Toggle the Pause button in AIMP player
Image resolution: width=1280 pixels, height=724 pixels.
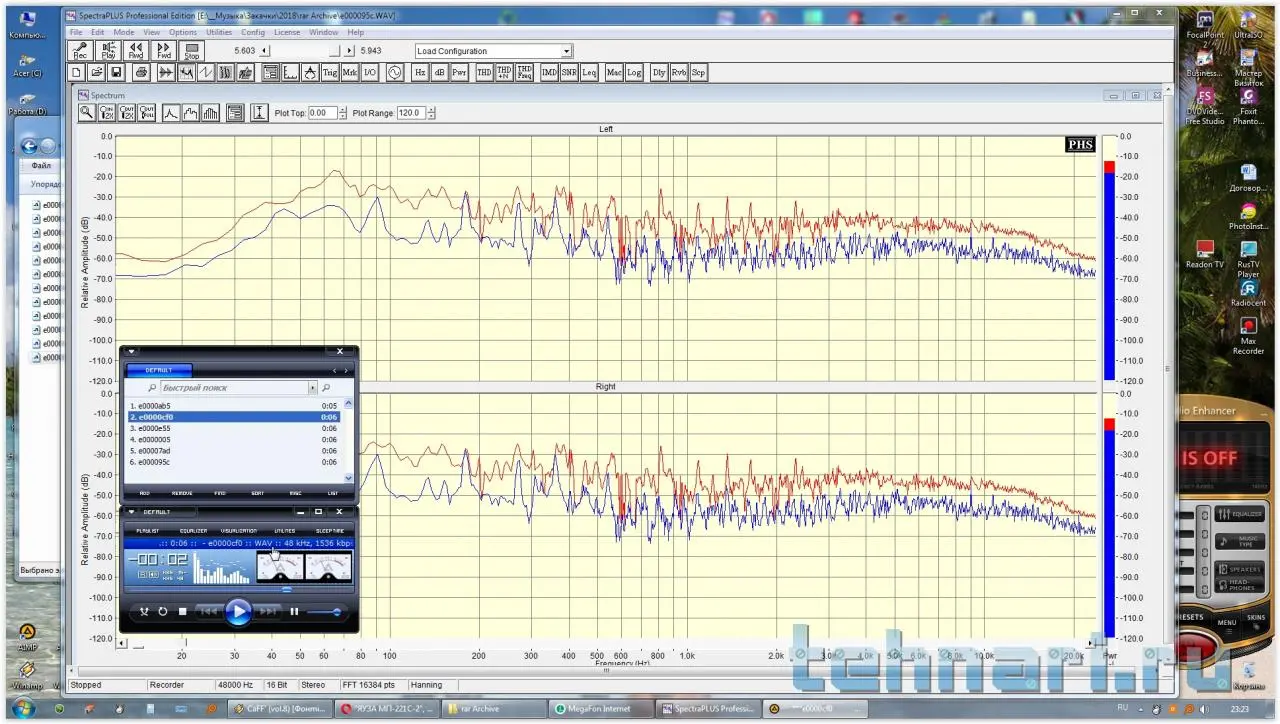(x=294, y=611)
